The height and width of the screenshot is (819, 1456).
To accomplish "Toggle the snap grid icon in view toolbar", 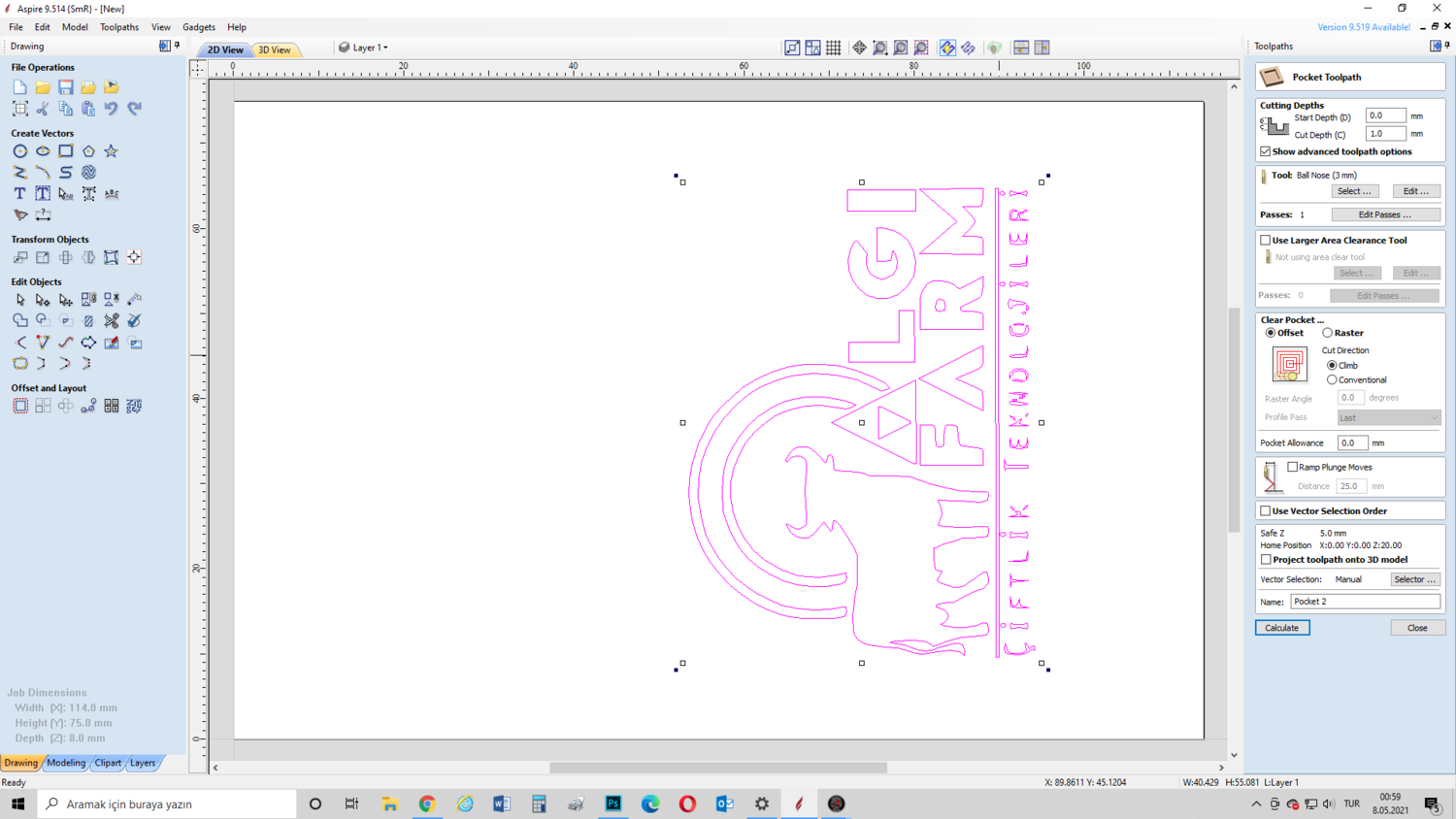I will [834, 48].
